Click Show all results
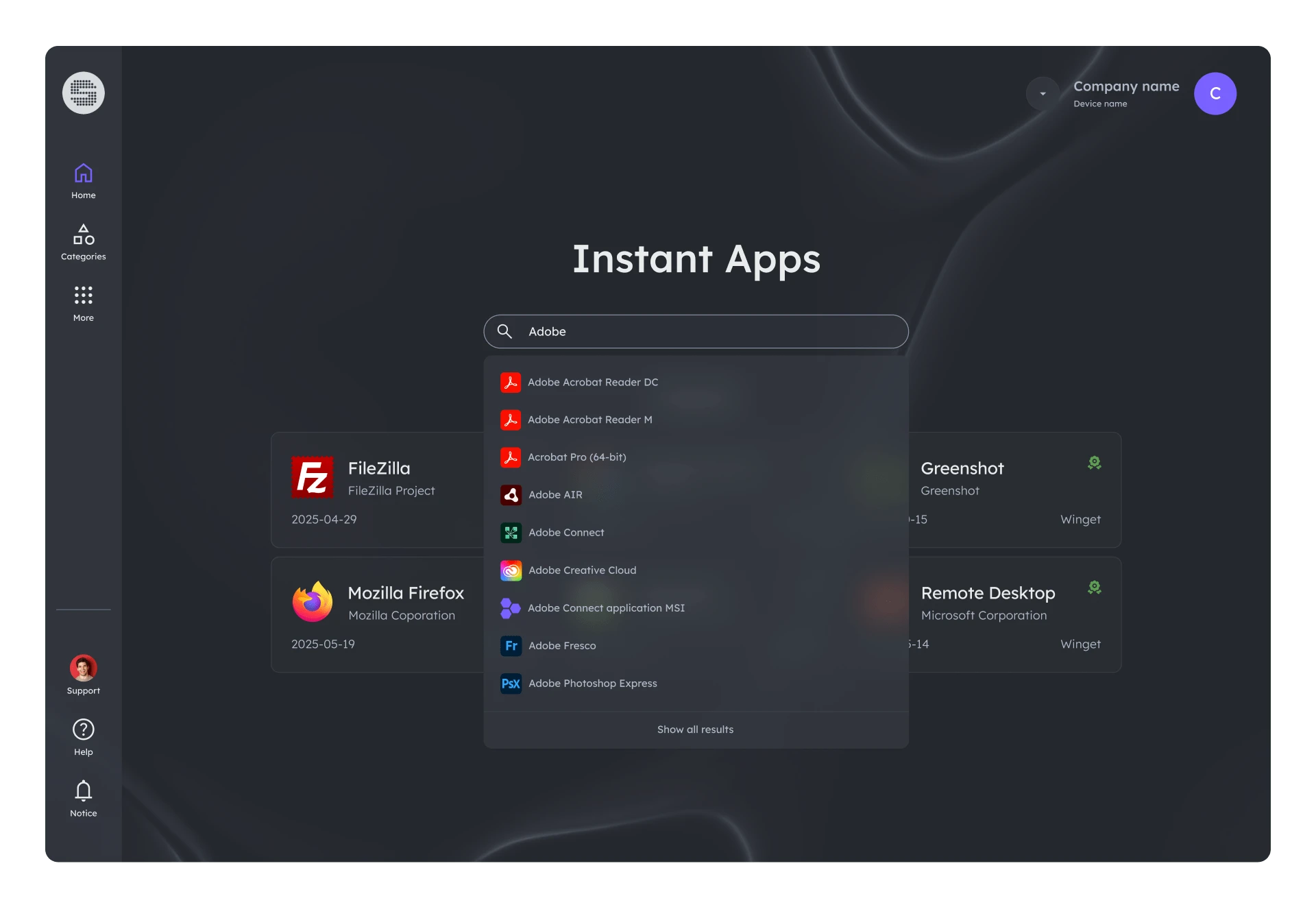Screen dimensions: 1316x905 click(696, 729)
